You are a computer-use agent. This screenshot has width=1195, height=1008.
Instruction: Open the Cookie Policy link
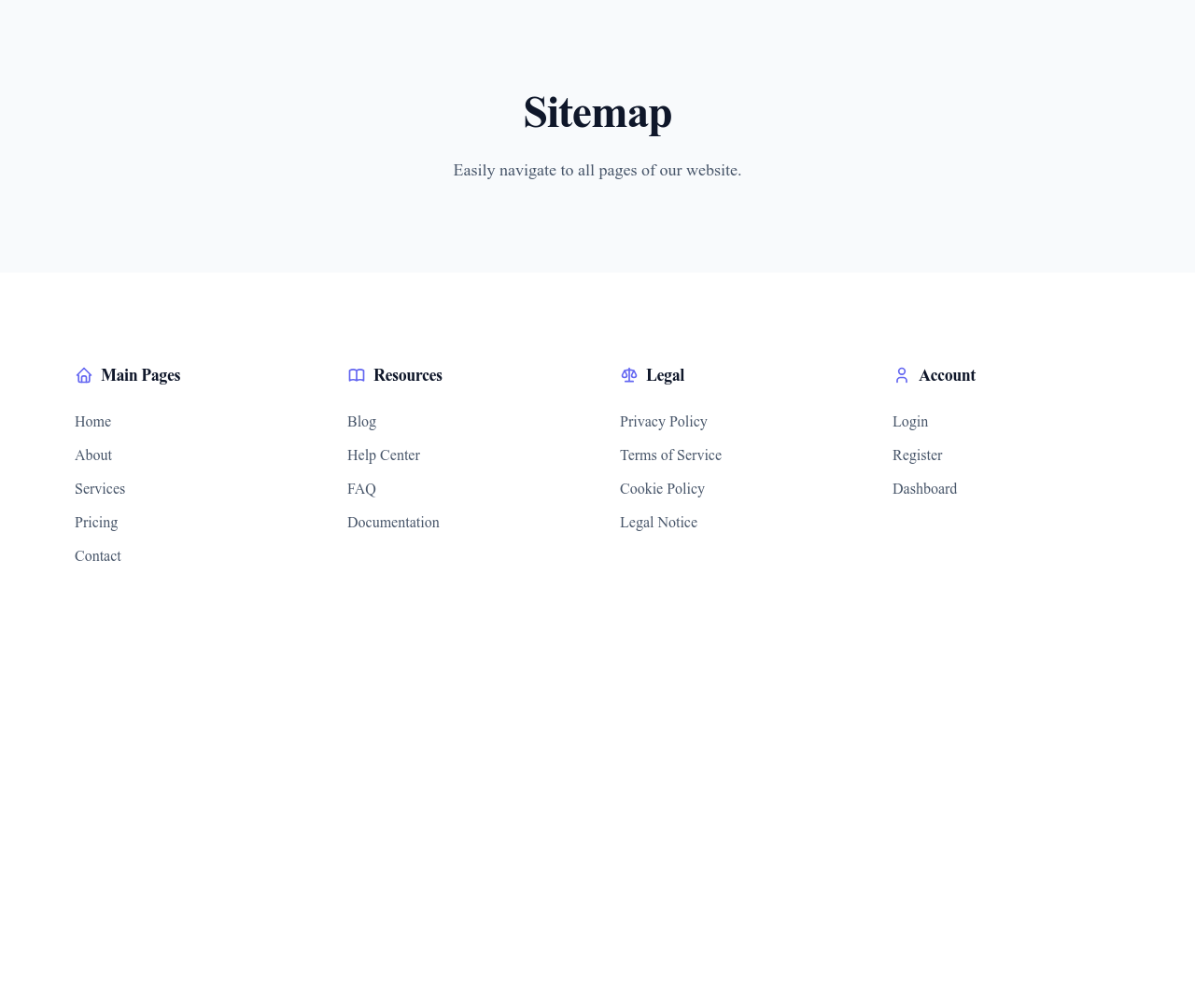click(x=662, y=489)
